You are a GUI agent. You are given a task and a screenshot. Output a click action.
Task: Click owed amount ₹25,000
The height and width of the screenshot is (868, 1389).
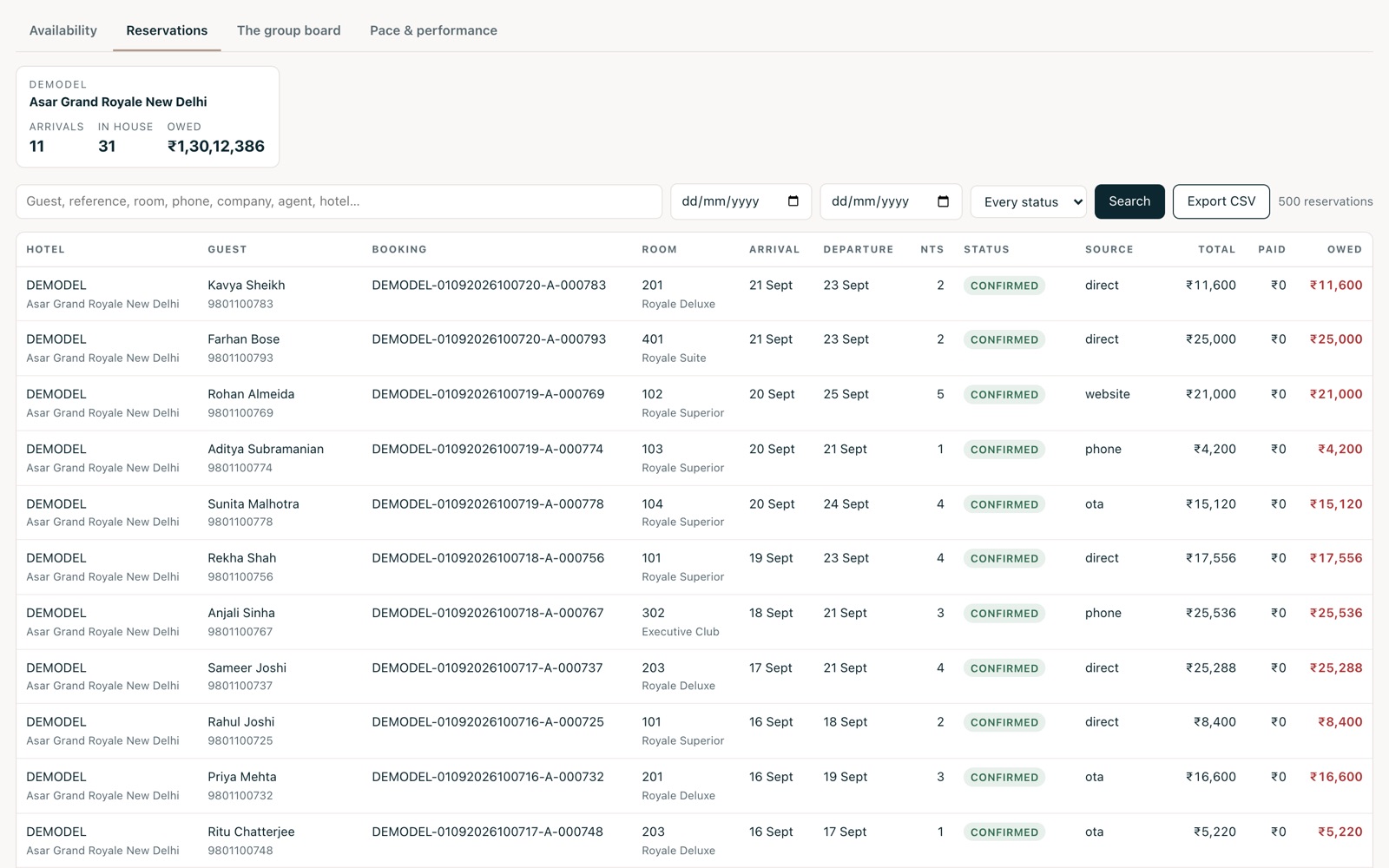1336,339
